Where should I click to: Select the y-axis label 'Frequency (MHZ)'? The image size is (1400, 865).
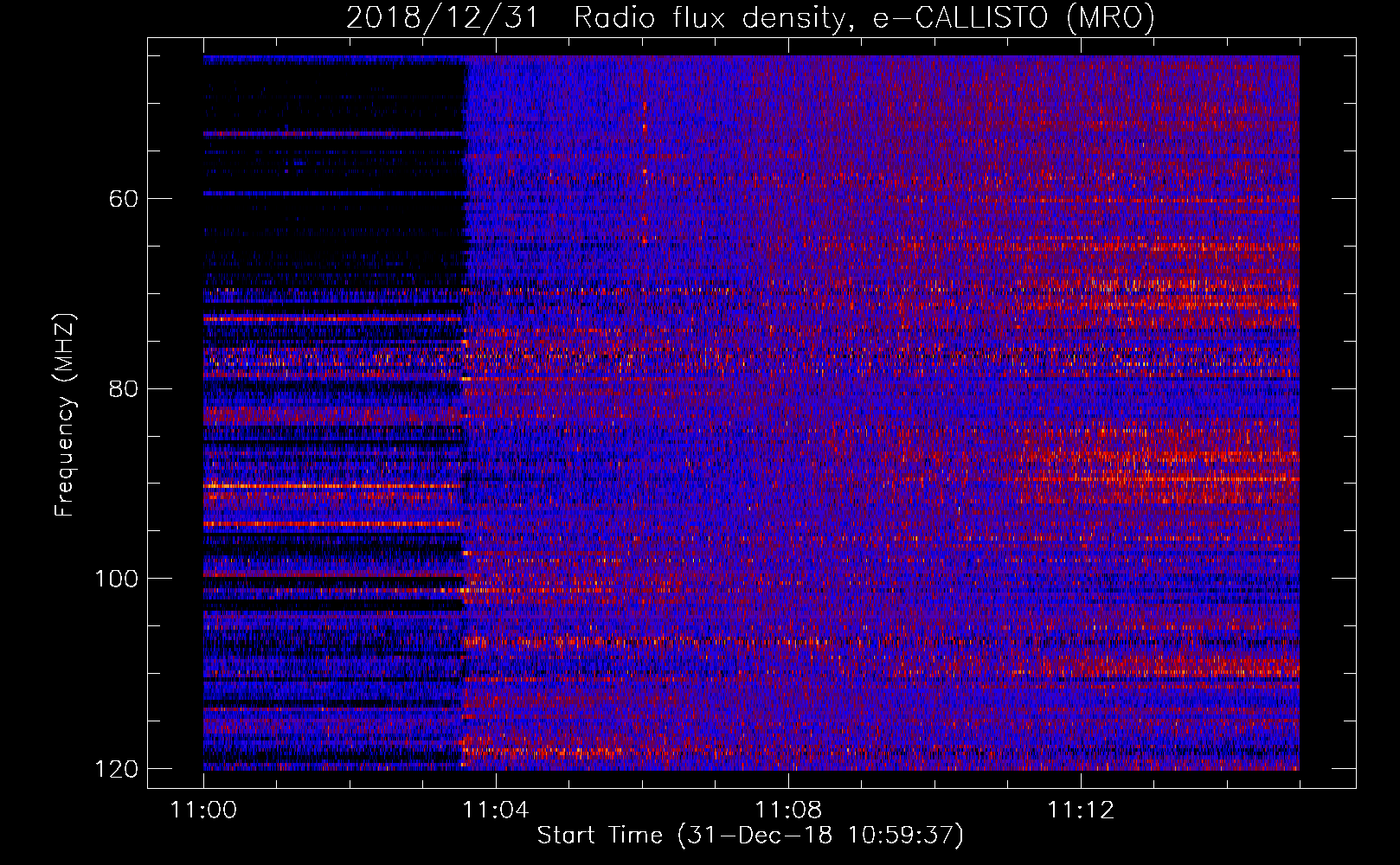[65, 414]
